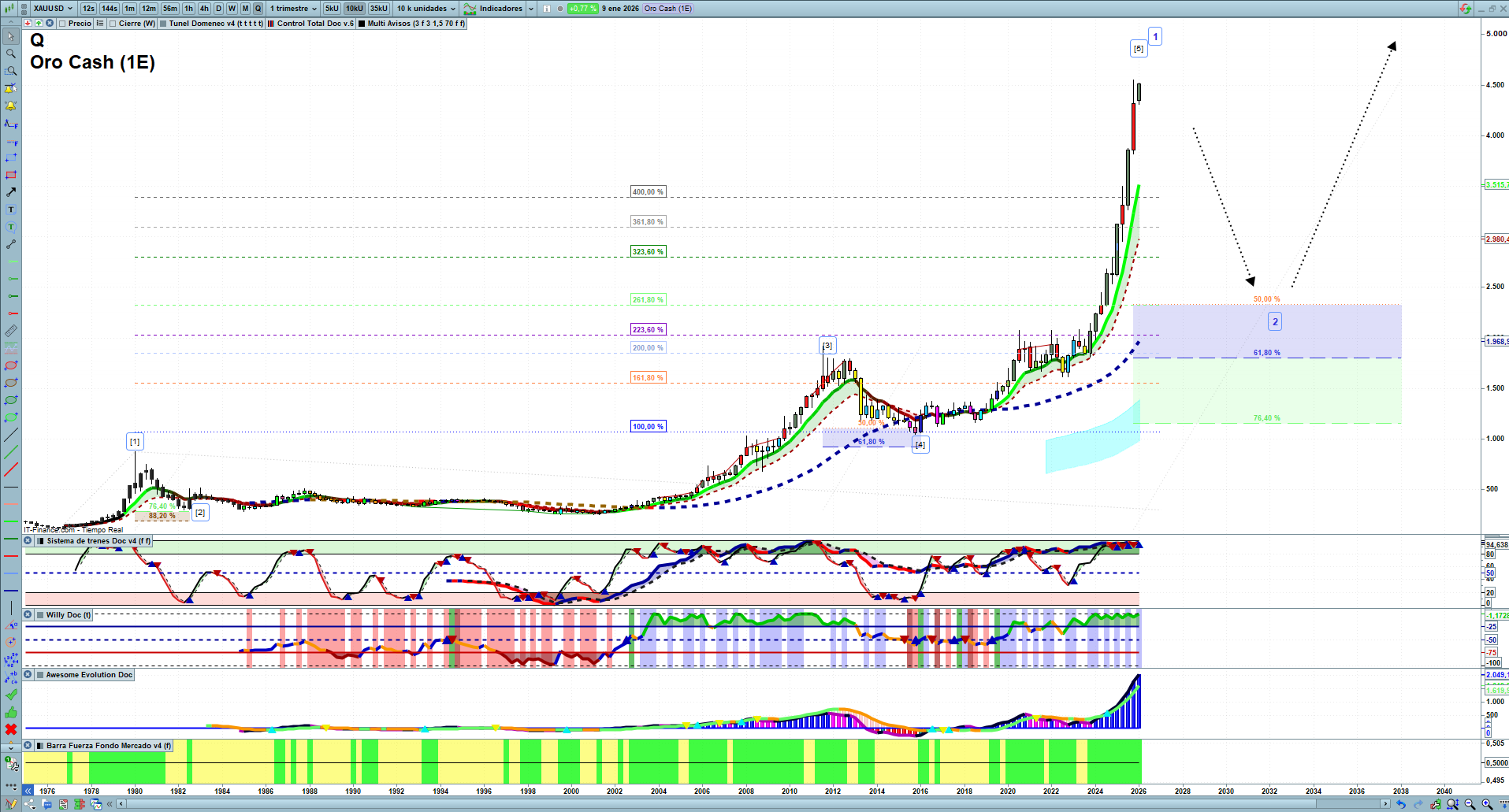The width and height of the screenshot is (1509, 812).
Task: Select the ruler measurement tool
Action: 11,331
